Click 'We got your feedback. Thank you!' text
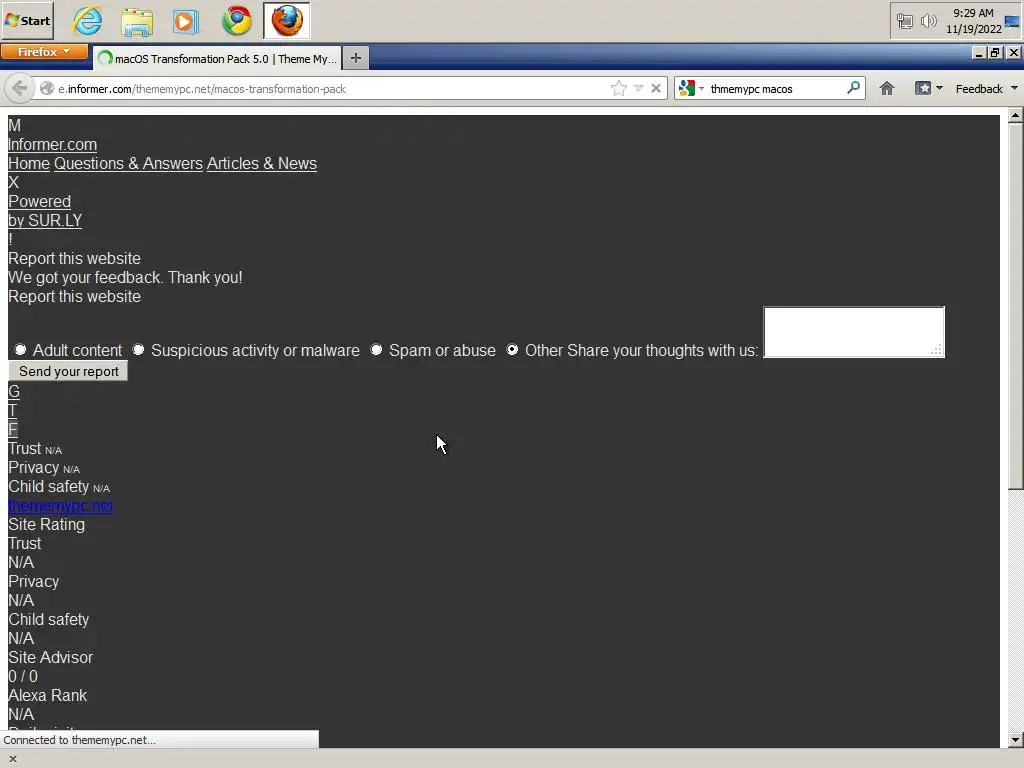Screen dimensions: 1024x768 tap(125, 278)
